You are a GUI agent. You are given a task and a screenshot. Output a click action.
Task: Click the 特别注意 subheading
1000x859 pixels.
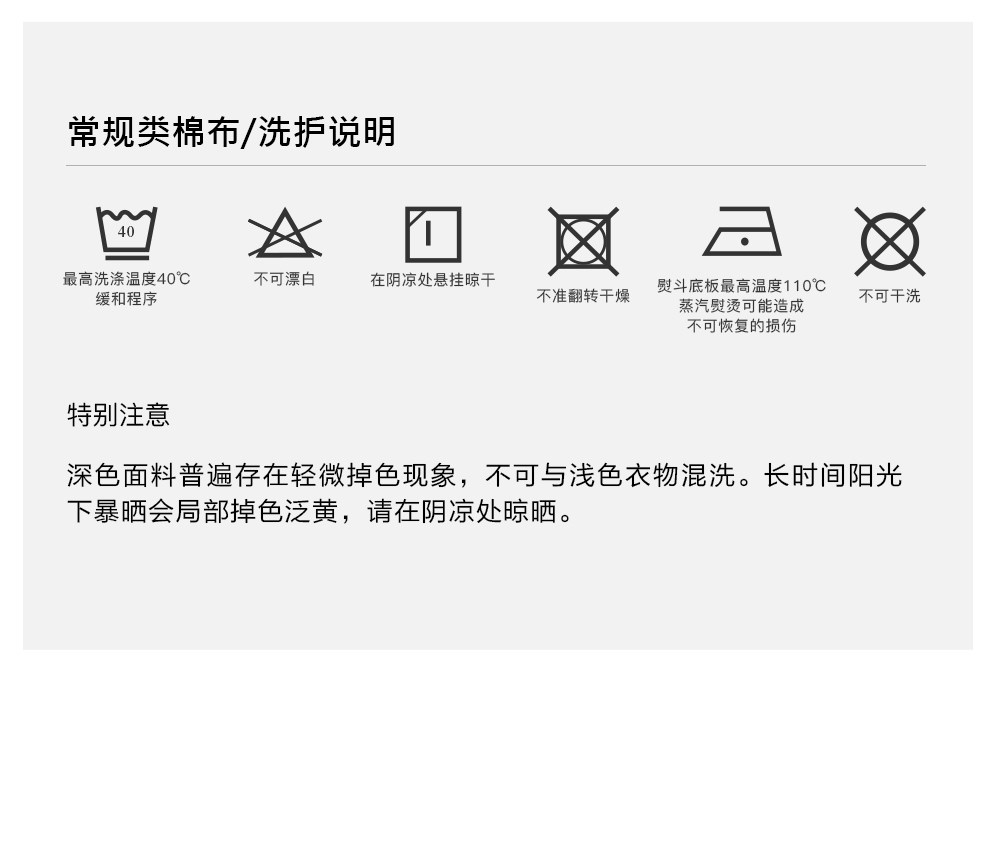pos(119,415)
